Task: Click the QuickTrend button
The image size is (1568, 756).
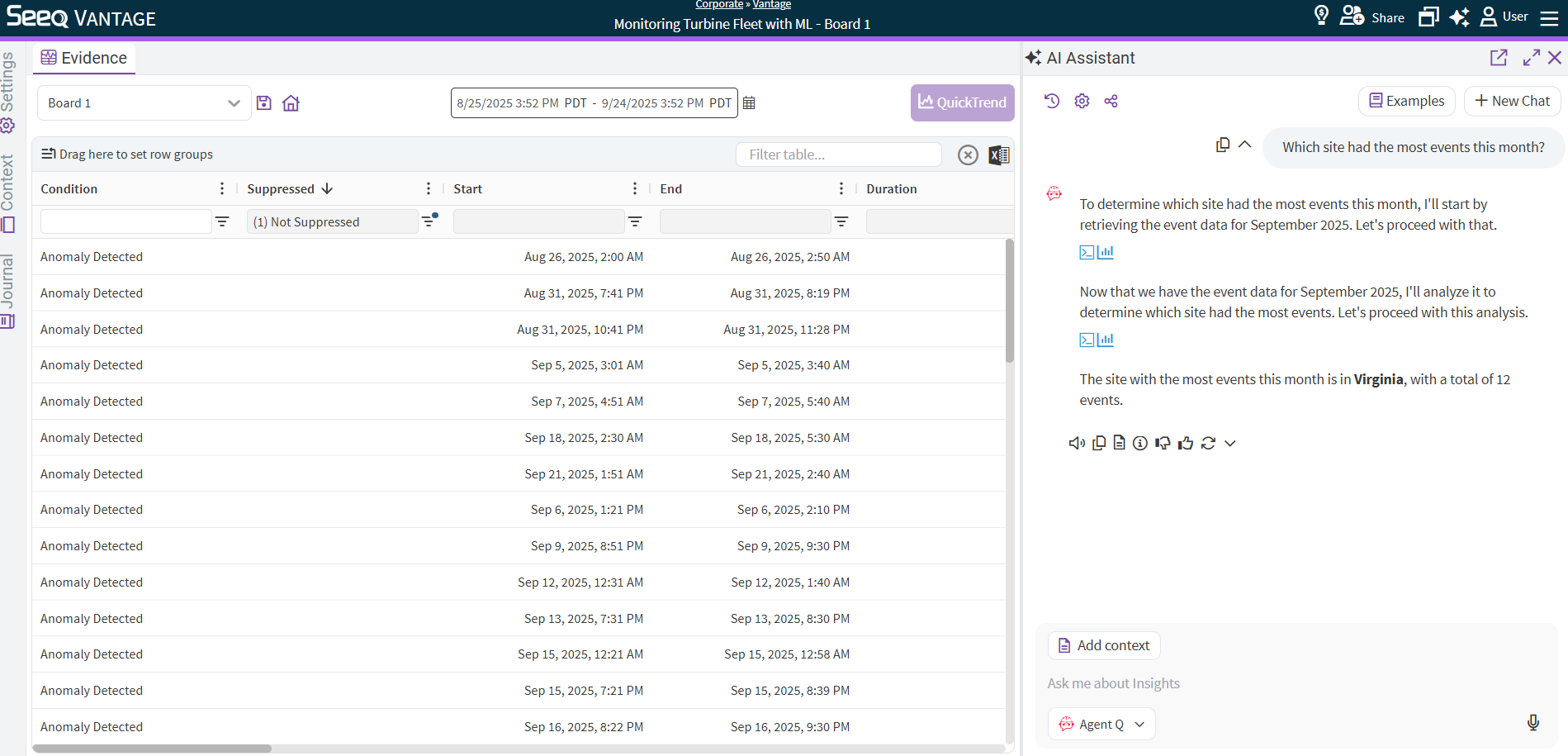Action: coord(962,102)
